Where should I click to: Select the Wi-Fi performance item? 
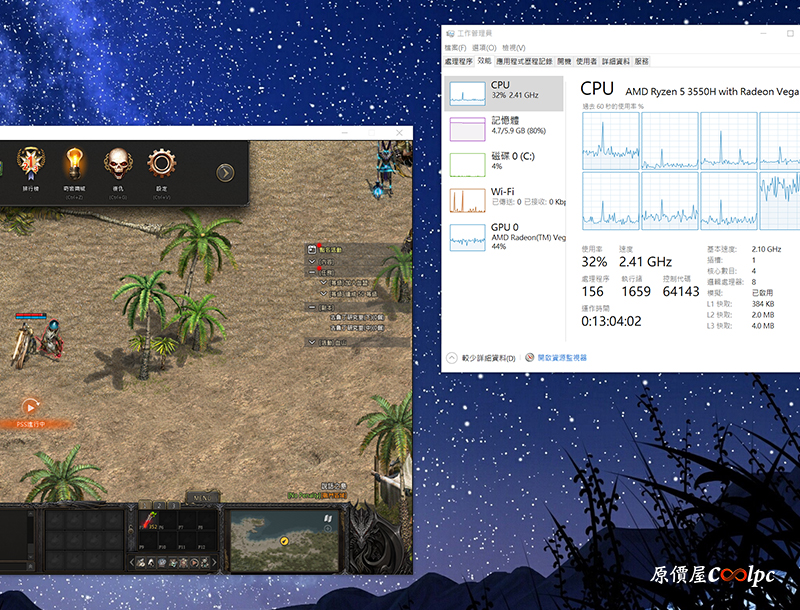point(504,200)
